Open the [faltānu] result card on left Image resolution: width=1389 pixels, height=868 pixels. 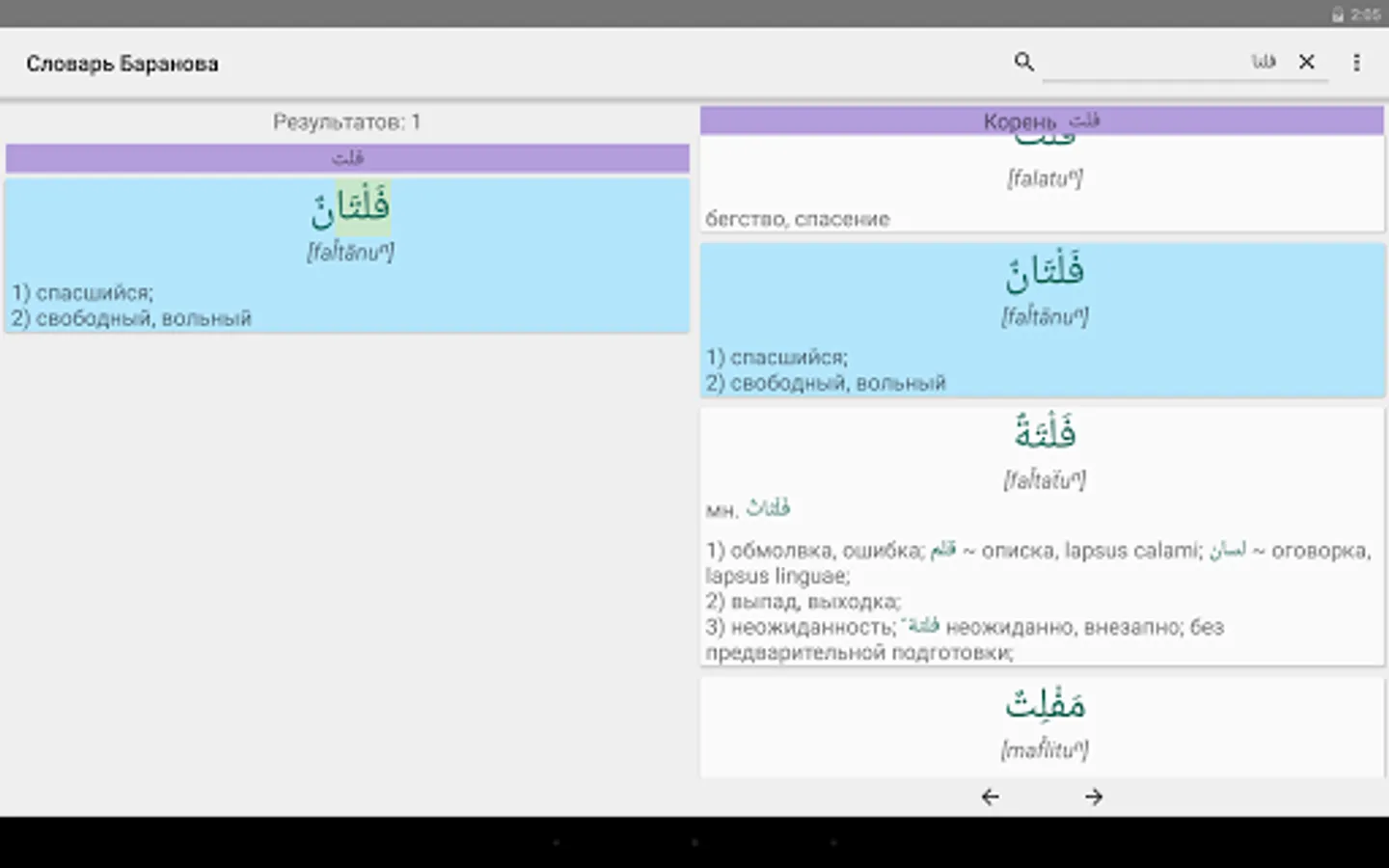[x=347, y=256]
